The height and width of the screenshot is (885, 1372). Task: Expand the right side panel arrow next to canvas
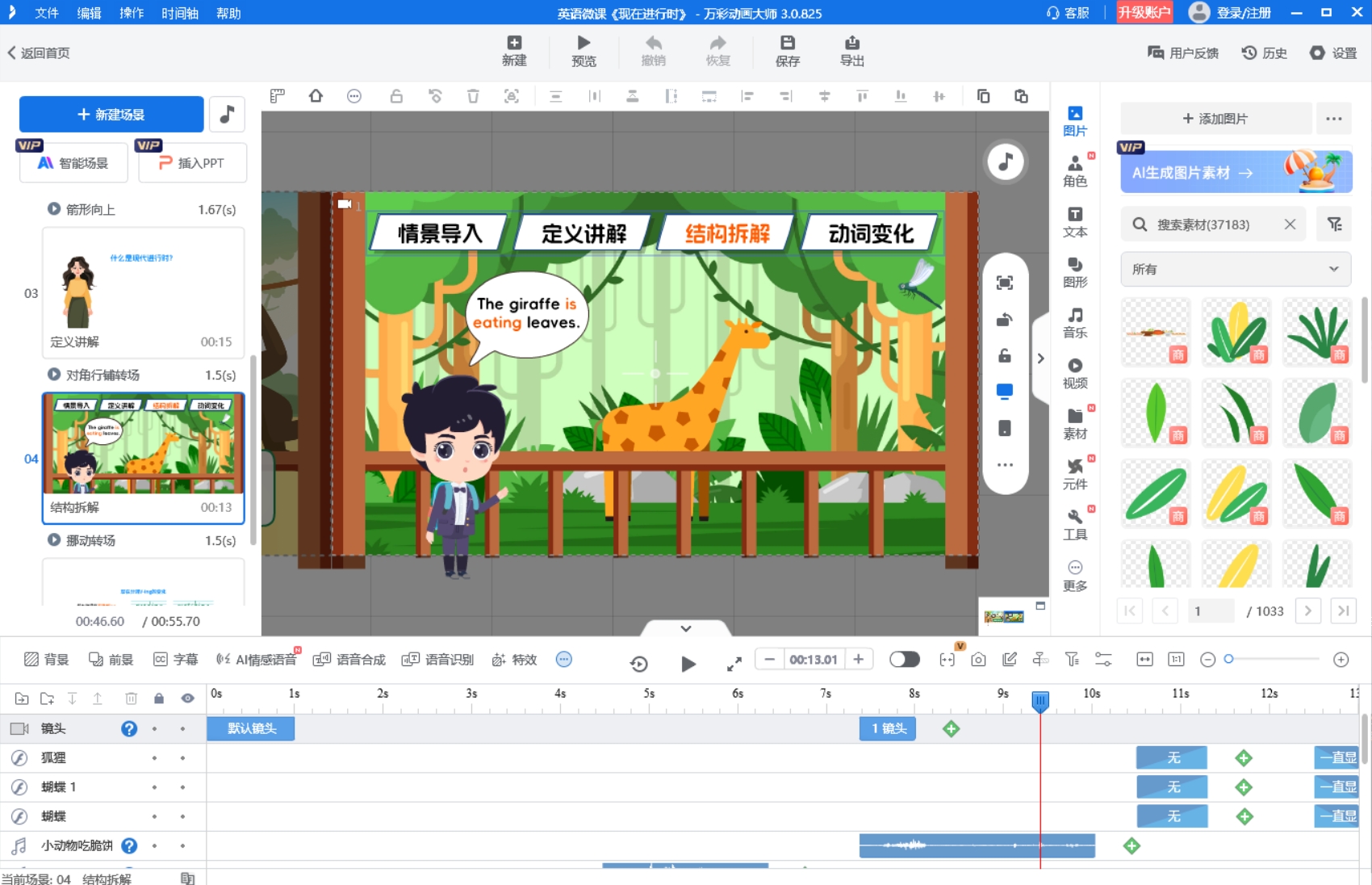tap(1041, 358)
